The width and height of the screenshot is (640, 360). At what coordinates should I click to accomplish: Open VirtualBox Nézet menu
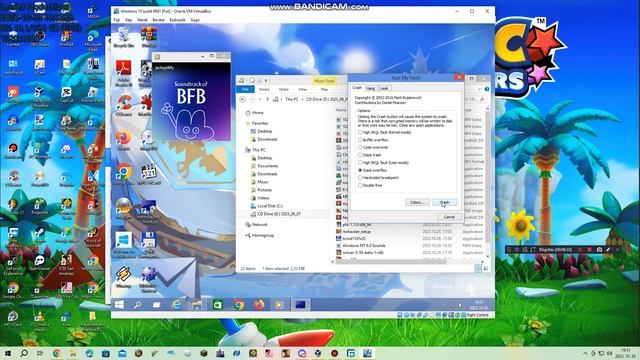coord(142,20)
